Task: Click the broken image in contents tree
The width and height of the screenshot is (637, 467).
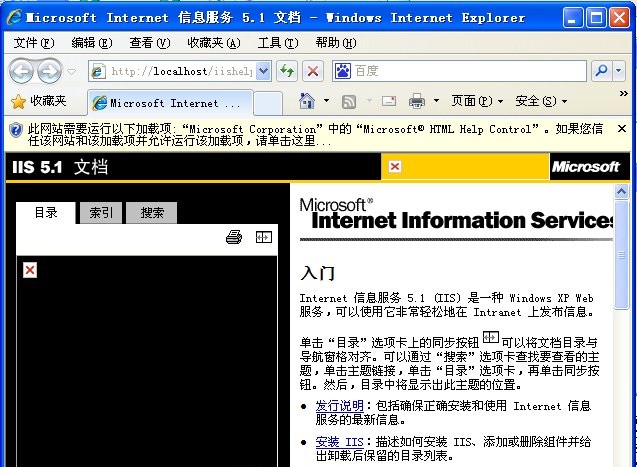Action: pos(30,270)
